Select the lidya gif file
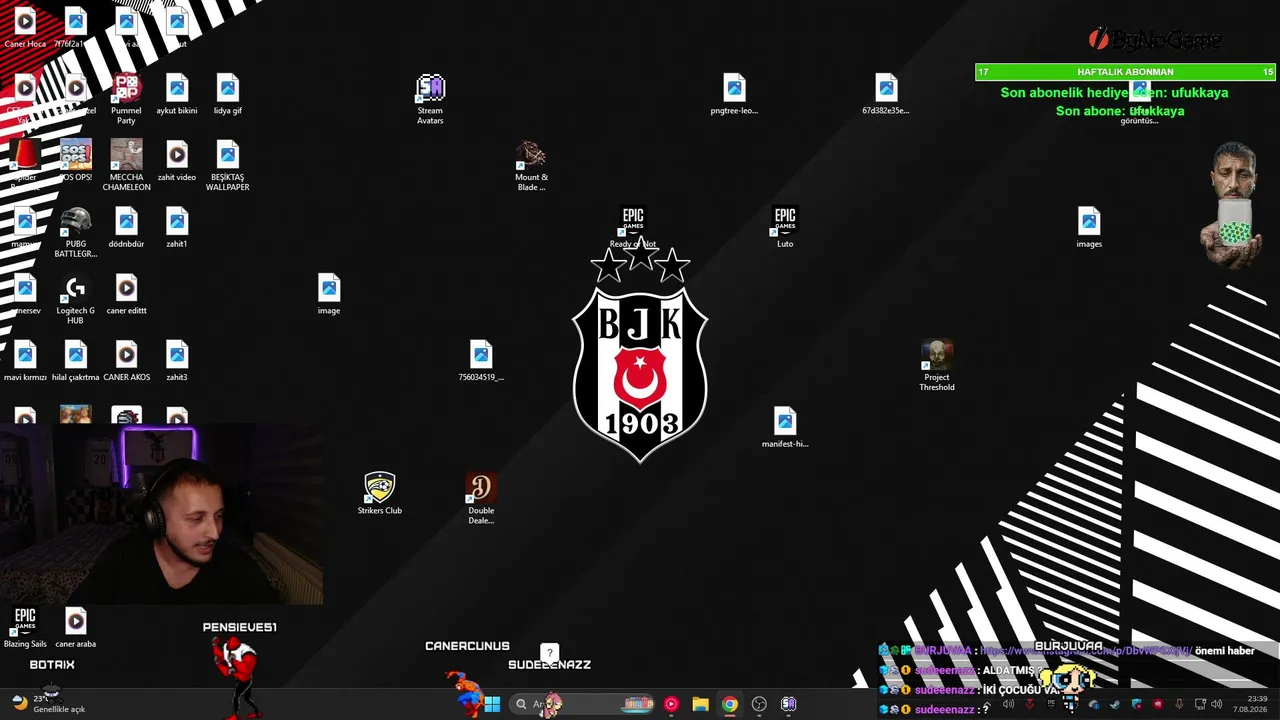The height and width of the screenshot is (720, 1280). [228, 95]
